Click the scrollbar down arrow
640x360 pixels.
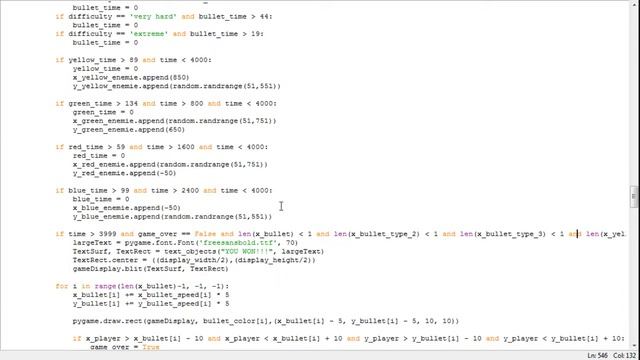(633, 346)
